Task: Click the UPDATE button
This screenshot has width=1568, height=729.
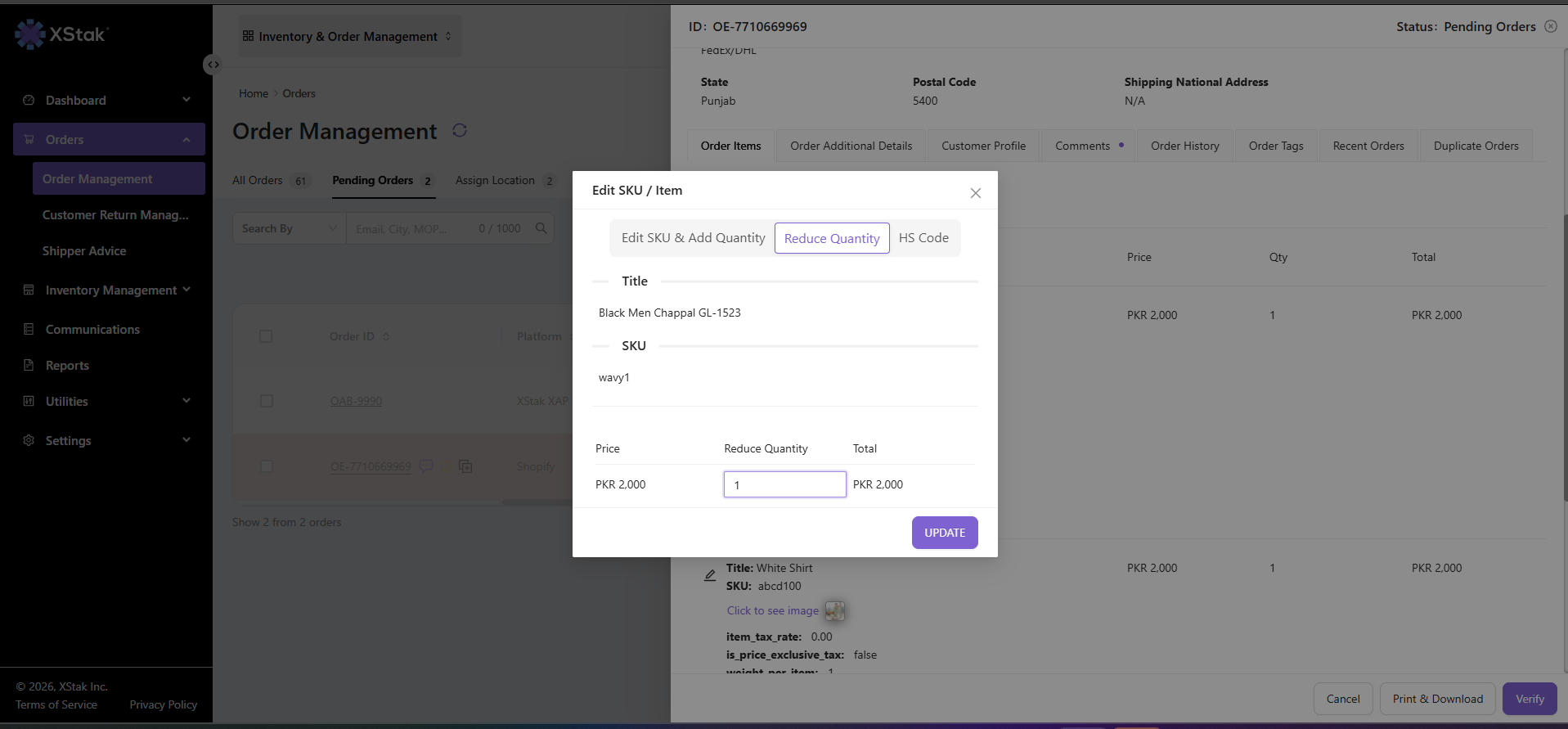Action: 945,533
